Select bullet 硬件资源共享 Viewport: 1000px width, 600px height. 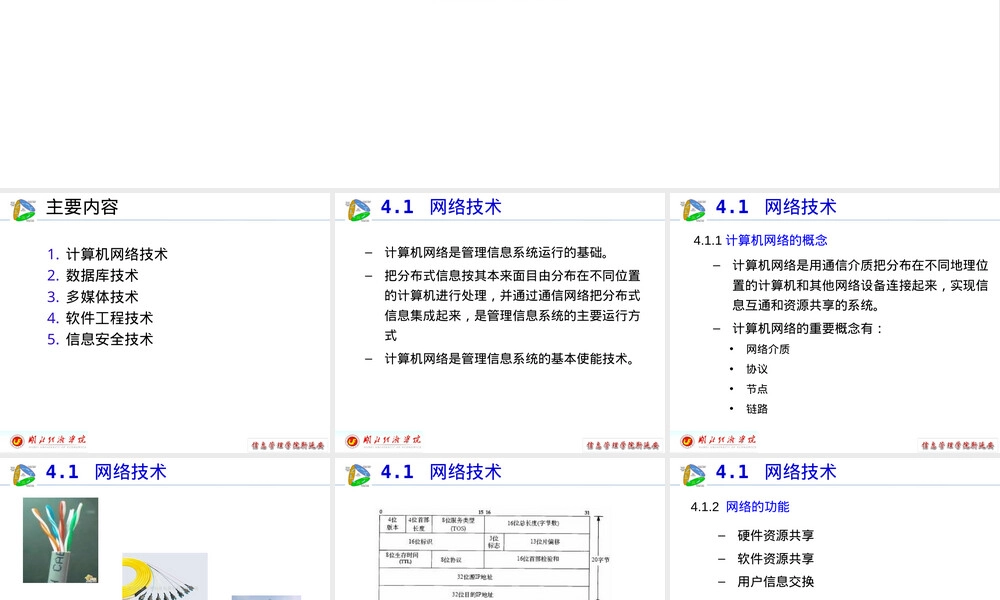click(776, 536)
